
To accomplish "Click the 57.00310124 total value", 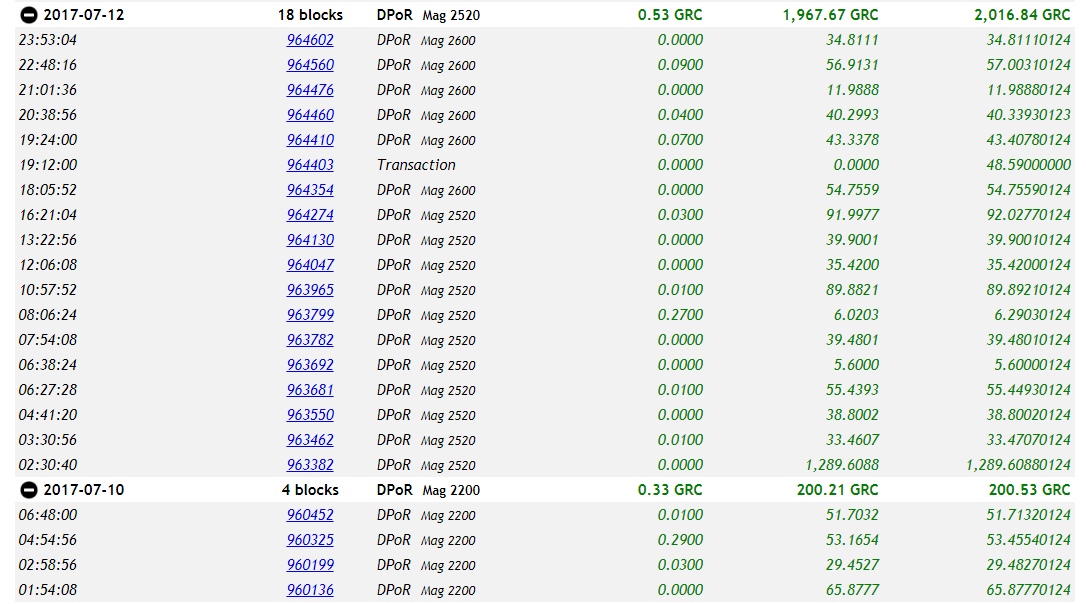I will pyautogui.click(x=1029, y=65).
